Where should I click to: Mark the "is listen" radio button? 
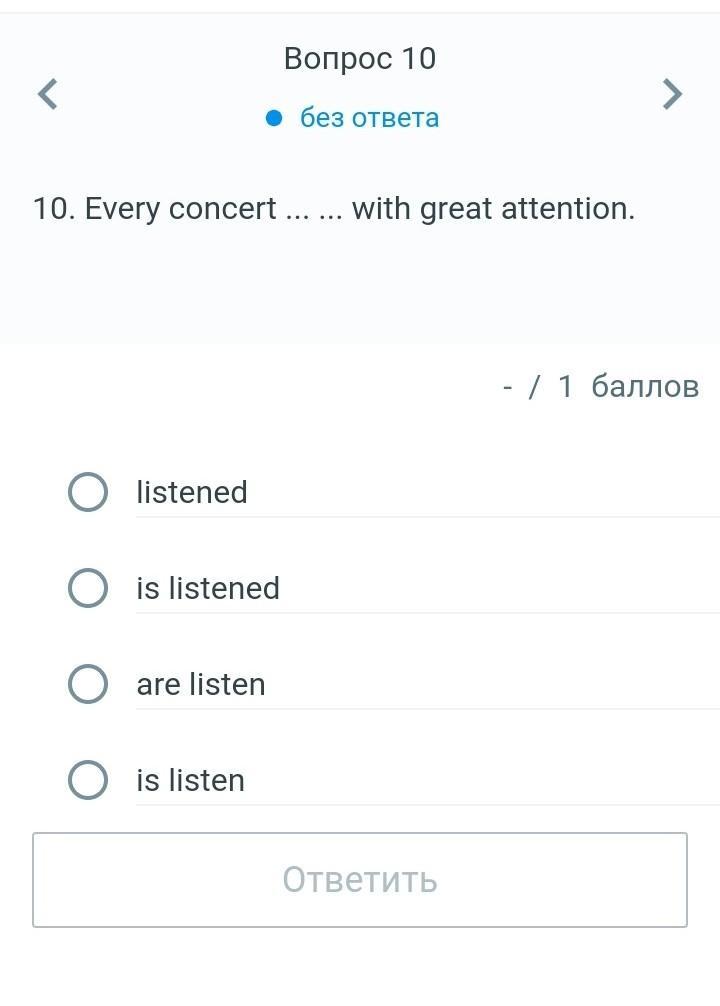pos(88,780)
